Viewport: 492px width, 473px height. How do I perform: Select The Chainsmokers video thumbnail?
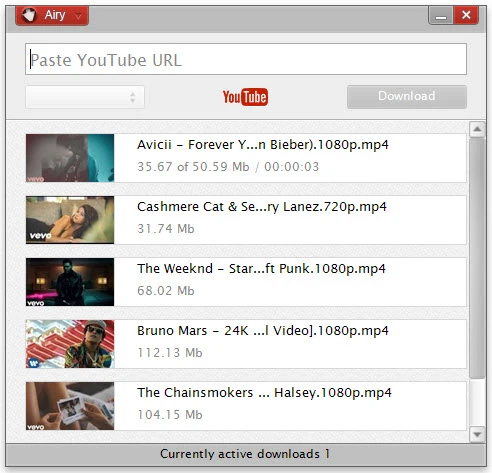click(70, 406)
